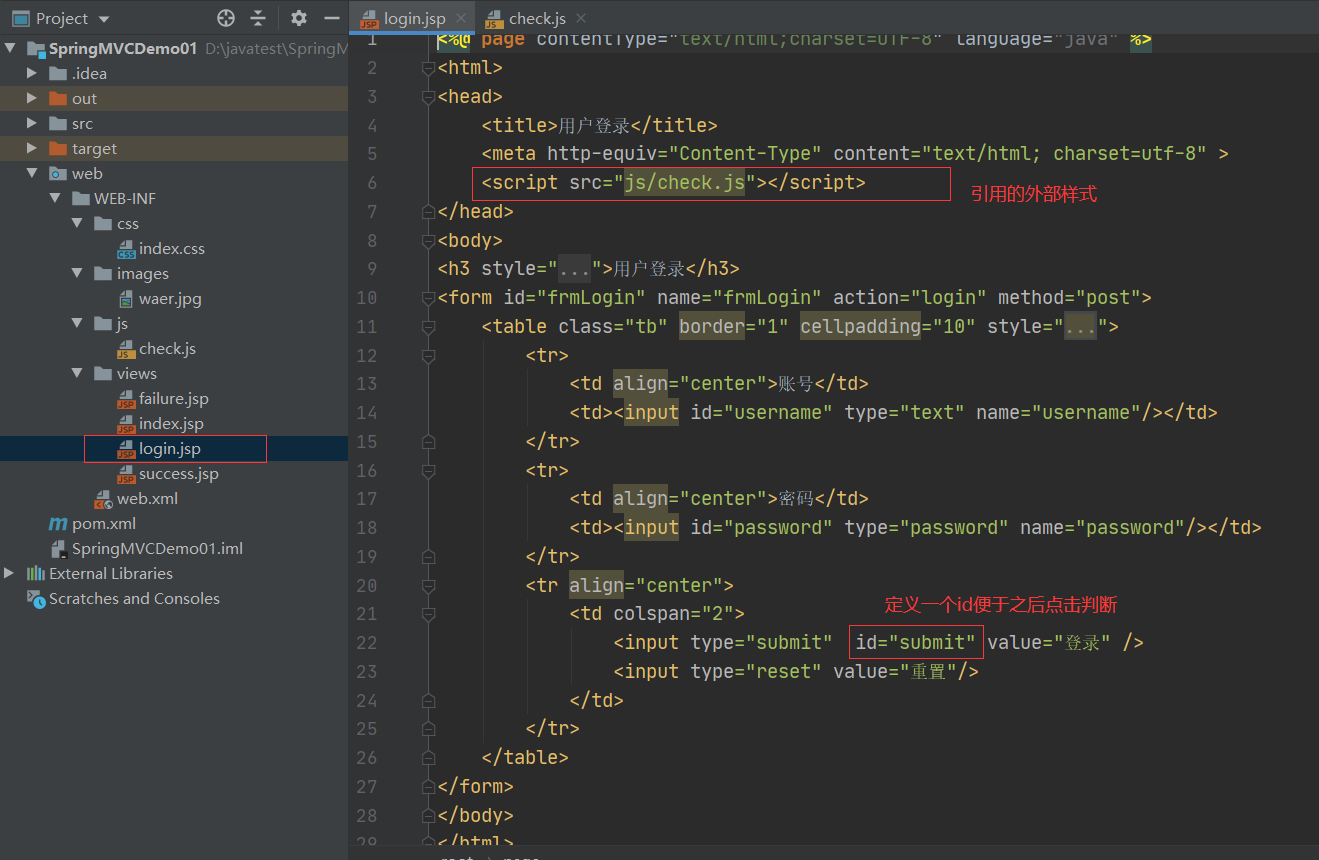
Task: Expand the out folder
Action: (x=32, y=98)
